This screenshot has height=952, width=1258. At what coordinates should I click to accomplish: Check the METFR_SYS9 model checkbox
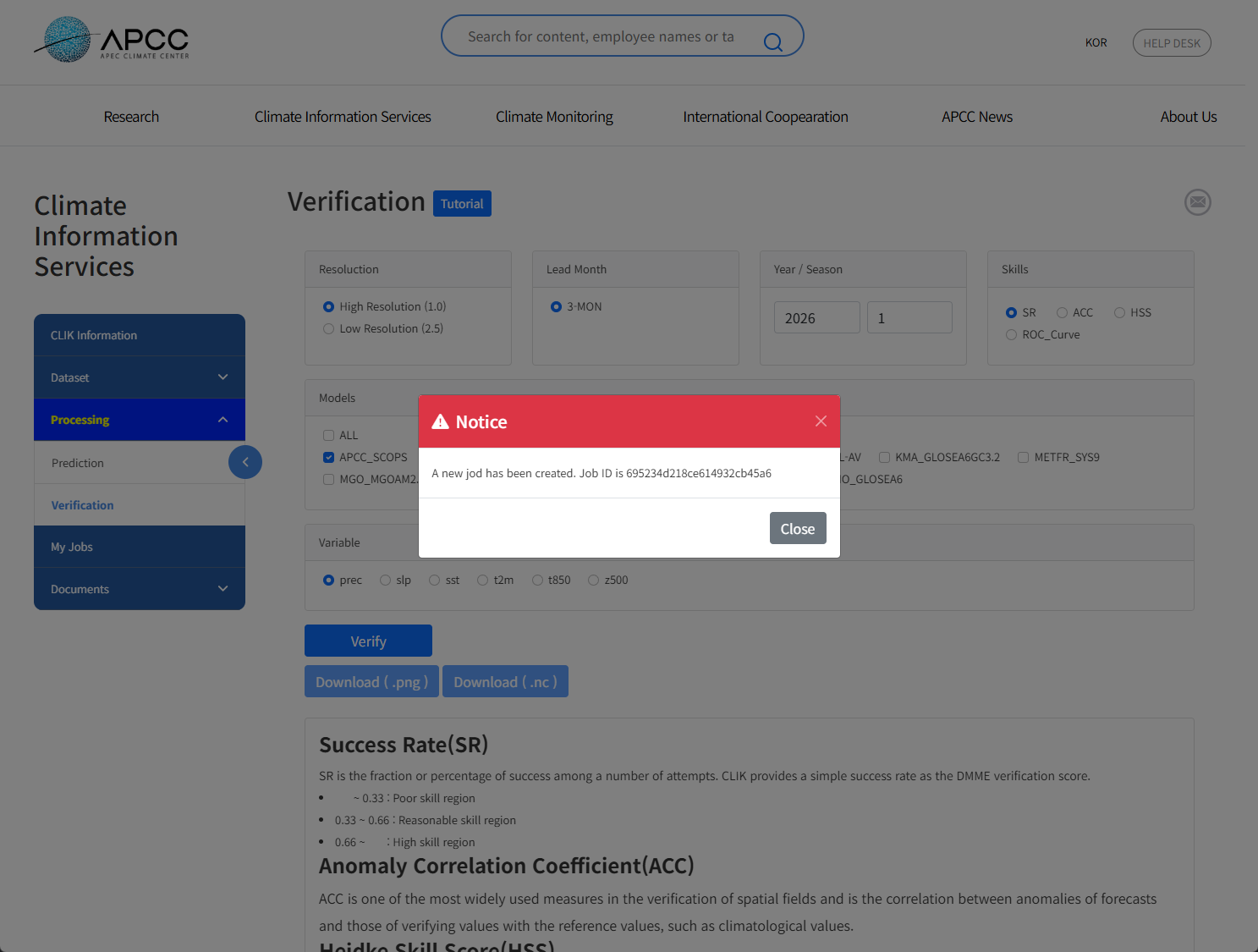[x=1024, y=458]
